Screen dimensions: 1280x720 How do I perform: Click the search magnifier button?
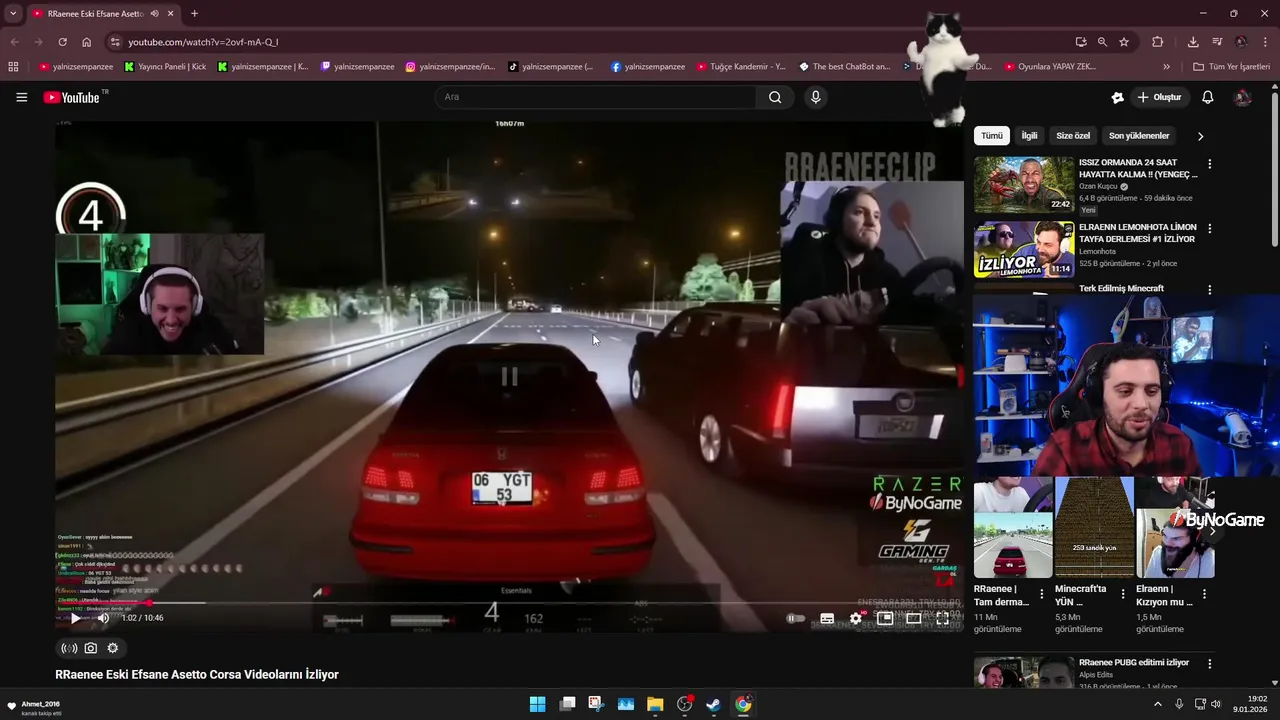point(775,97)
